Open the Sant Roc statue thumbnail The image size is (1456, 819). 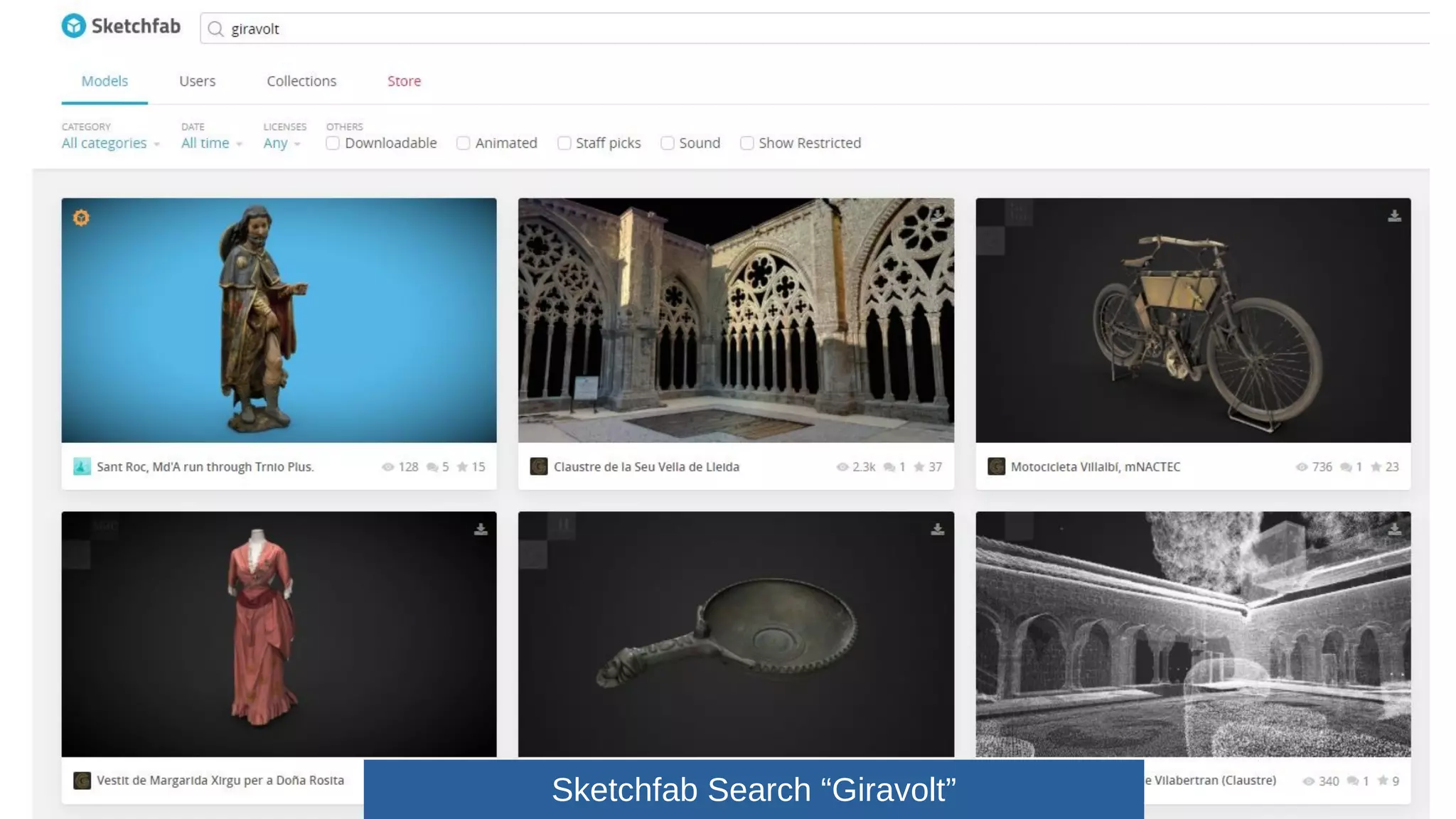coord(279,320)
